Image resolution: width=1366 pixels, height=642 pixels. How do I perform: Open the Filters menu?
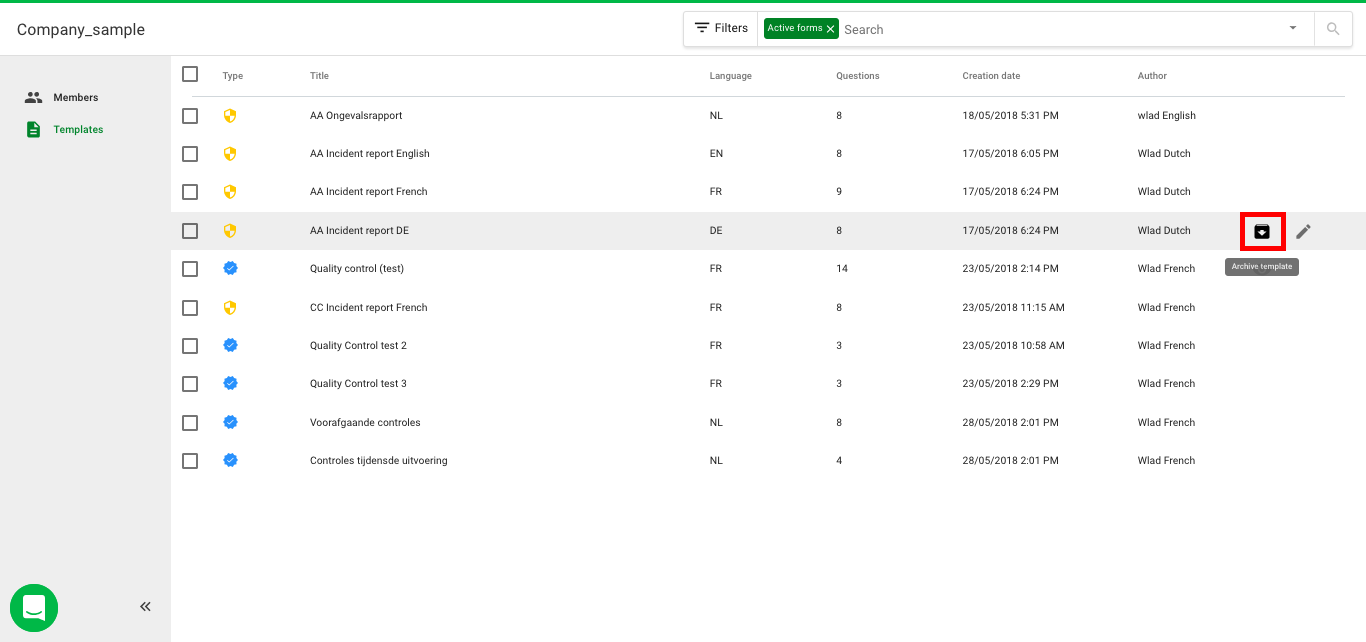(721, 28)
